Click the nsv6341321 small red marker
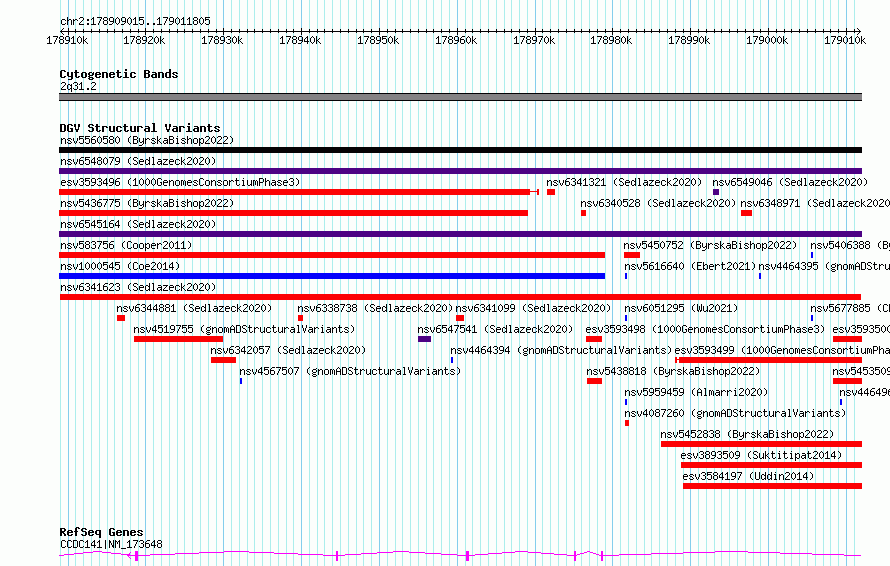The image size is (890, 566). [551, 192]
